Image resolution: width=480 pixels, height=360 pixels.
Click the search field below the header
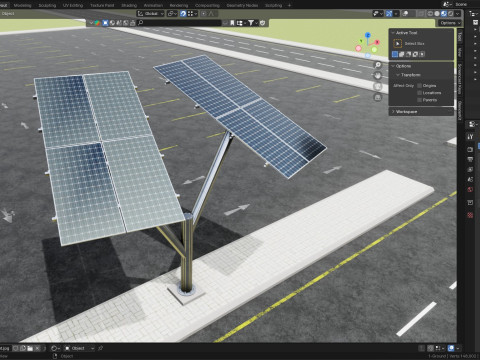click(179, 23)
